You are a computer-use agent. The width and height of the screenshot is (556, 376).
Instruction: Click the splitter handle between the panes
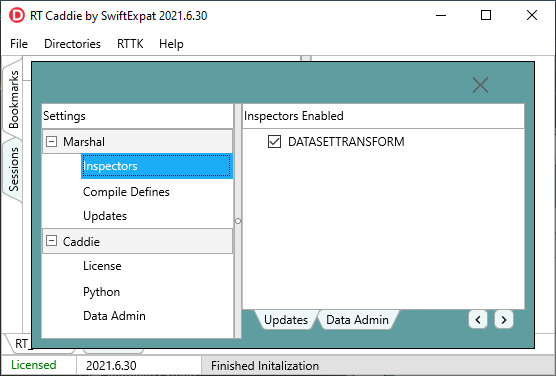click(x=238, y=221)
